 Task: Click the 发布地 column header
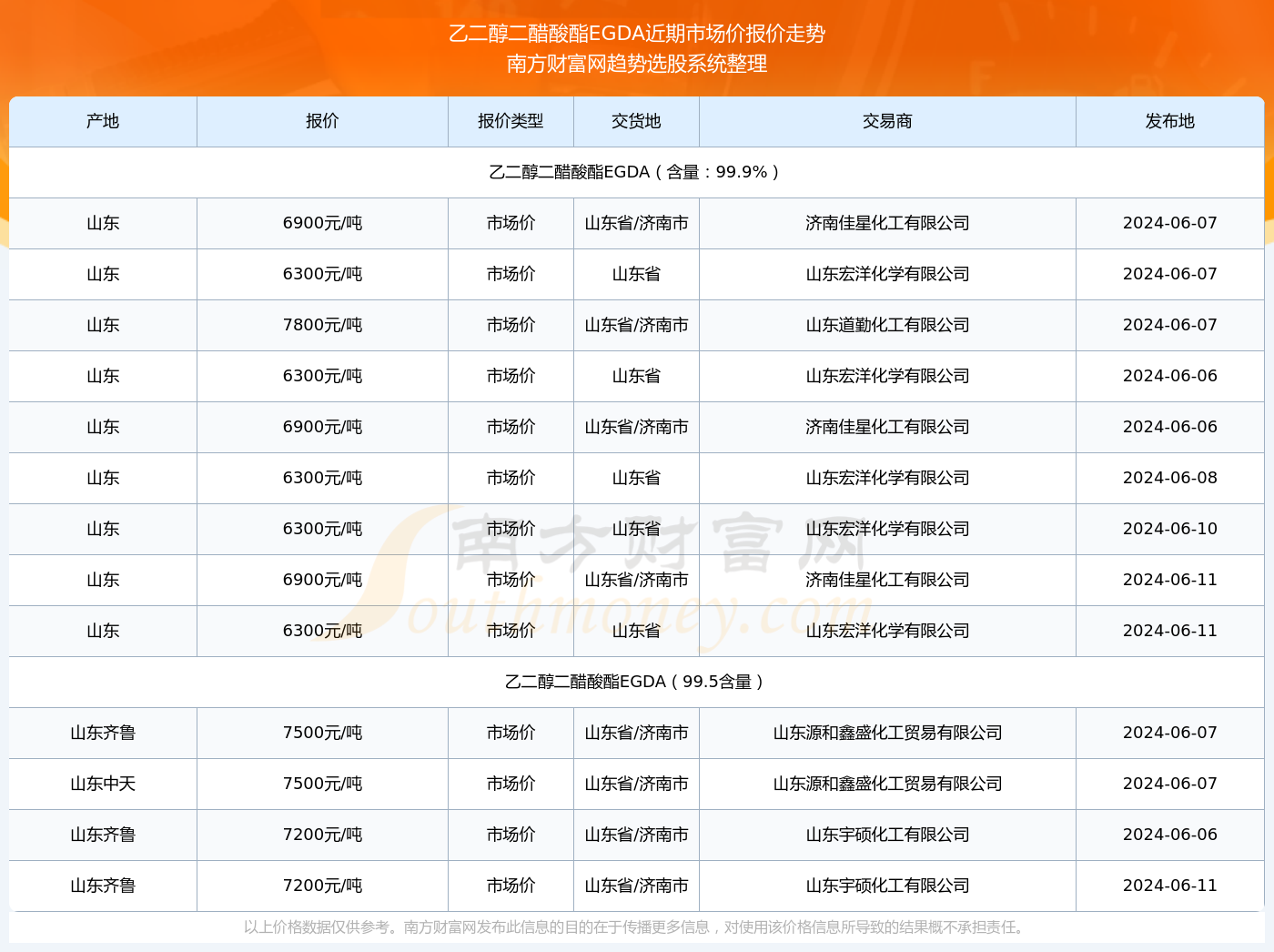tap(1170, 121)
